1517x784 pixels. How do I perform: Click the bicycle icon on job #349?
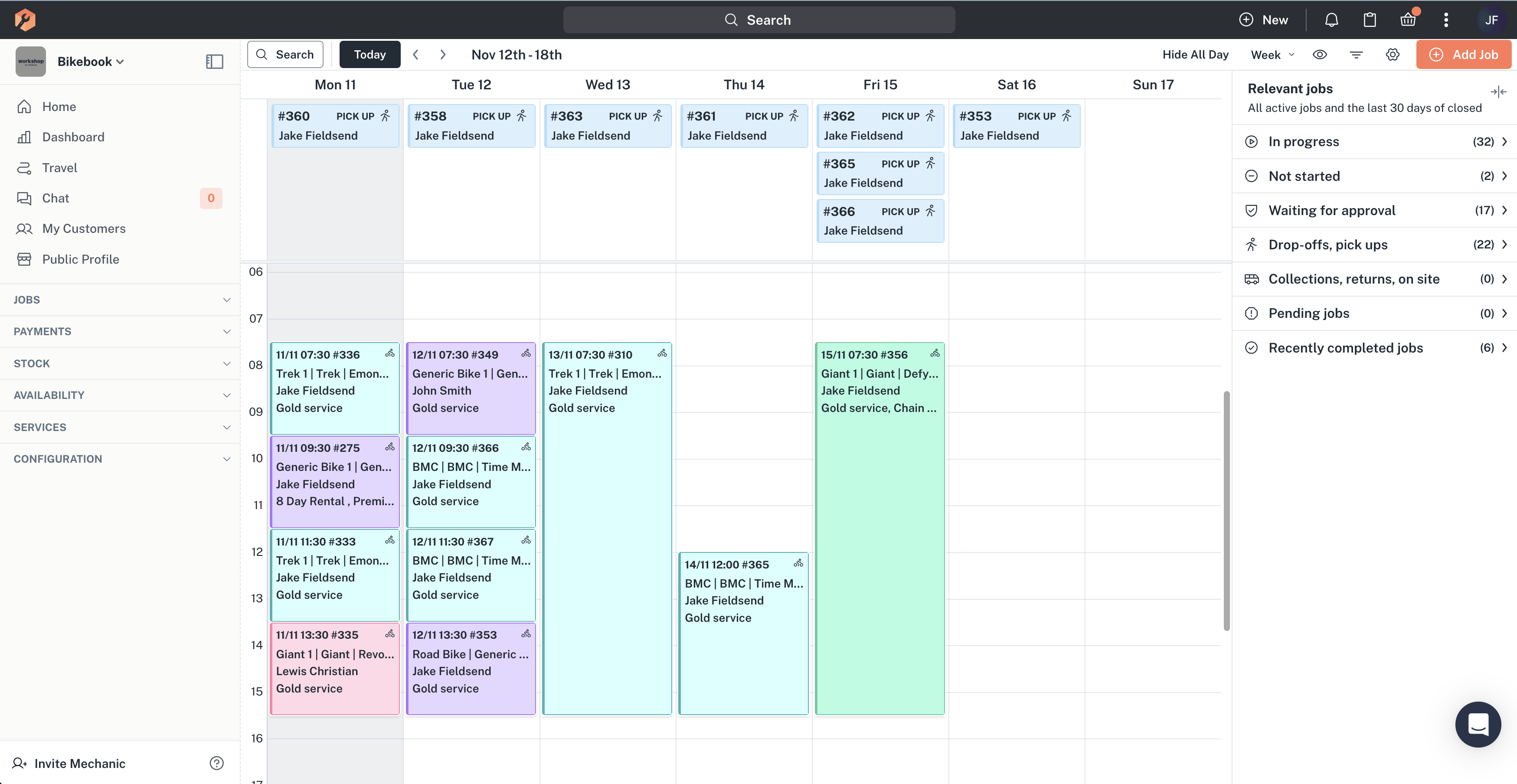(x=526, y=353)
